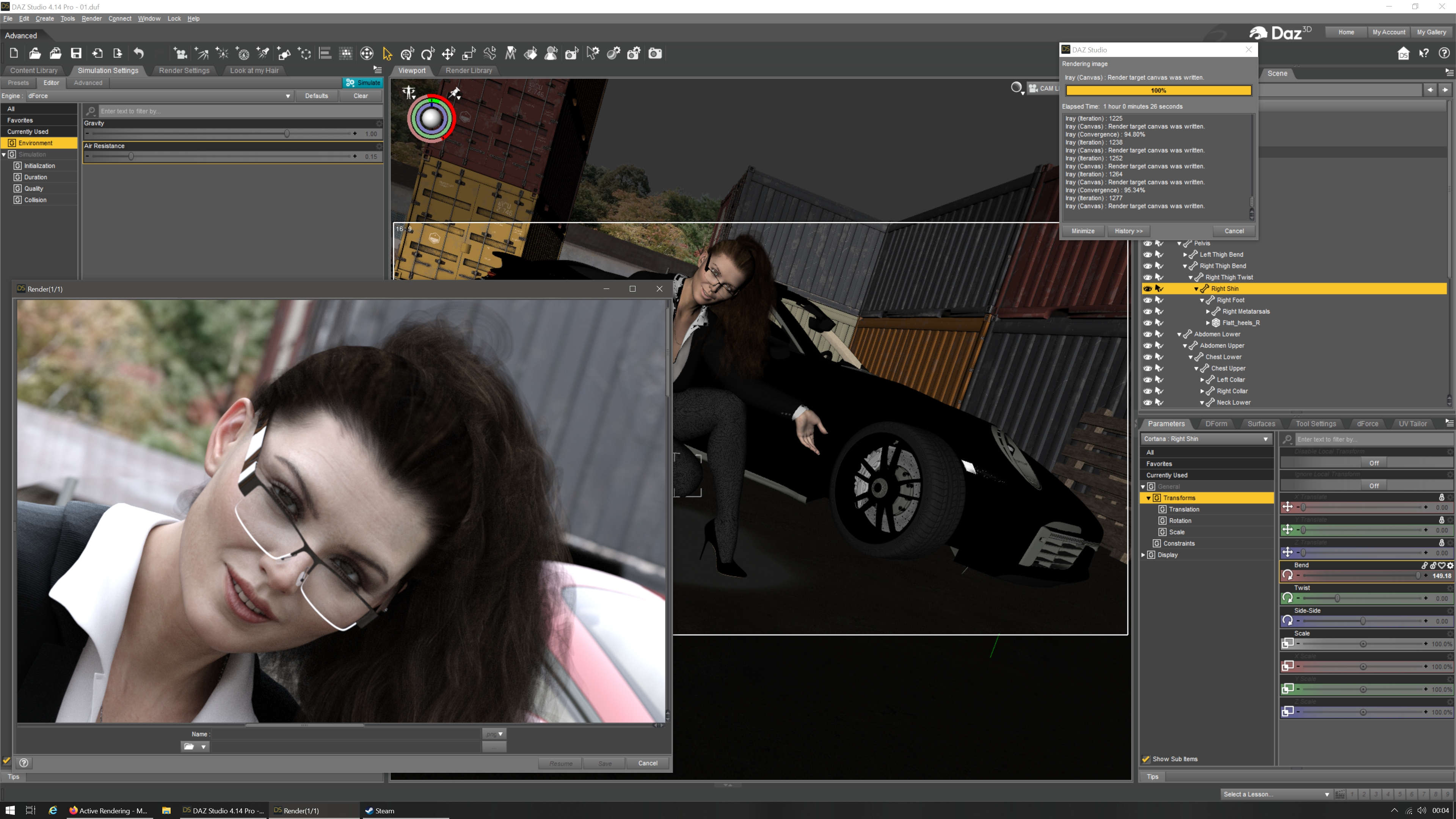Select the Surface Selection tool icon
Image resolution: width=1456 pixels, height=819 pixels.
(x=531, y=53)
